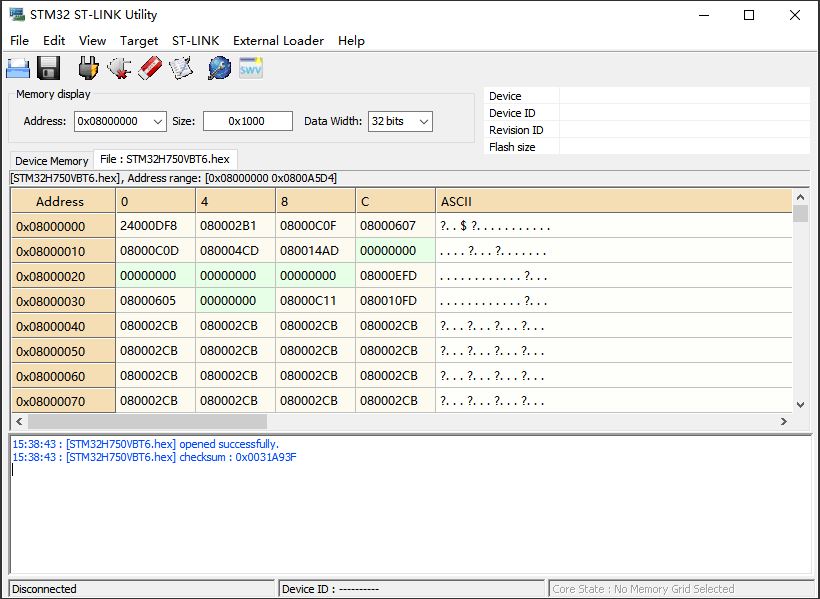Select cell value 080002B1
Screen dimensions: 820x599
click(x=235, y=226)
